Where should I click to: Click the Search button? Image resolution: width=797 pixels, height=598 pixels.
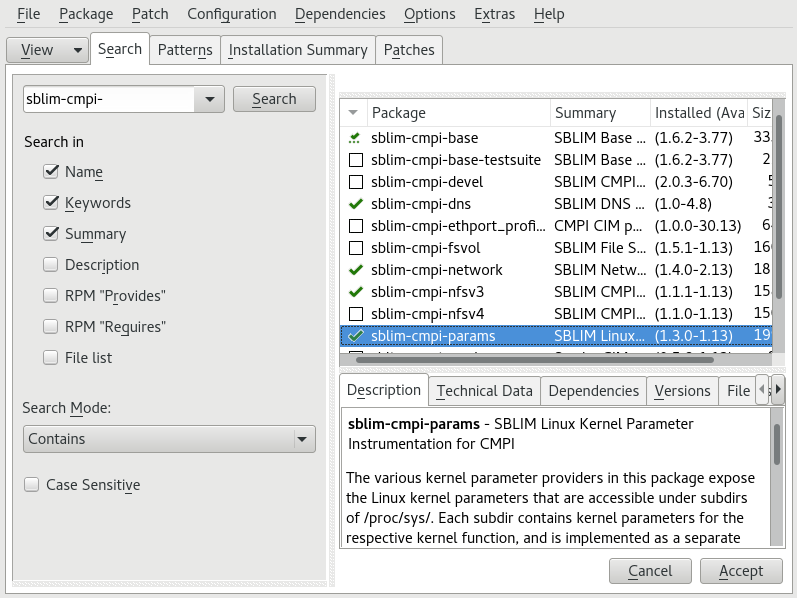tap(274, 99)
